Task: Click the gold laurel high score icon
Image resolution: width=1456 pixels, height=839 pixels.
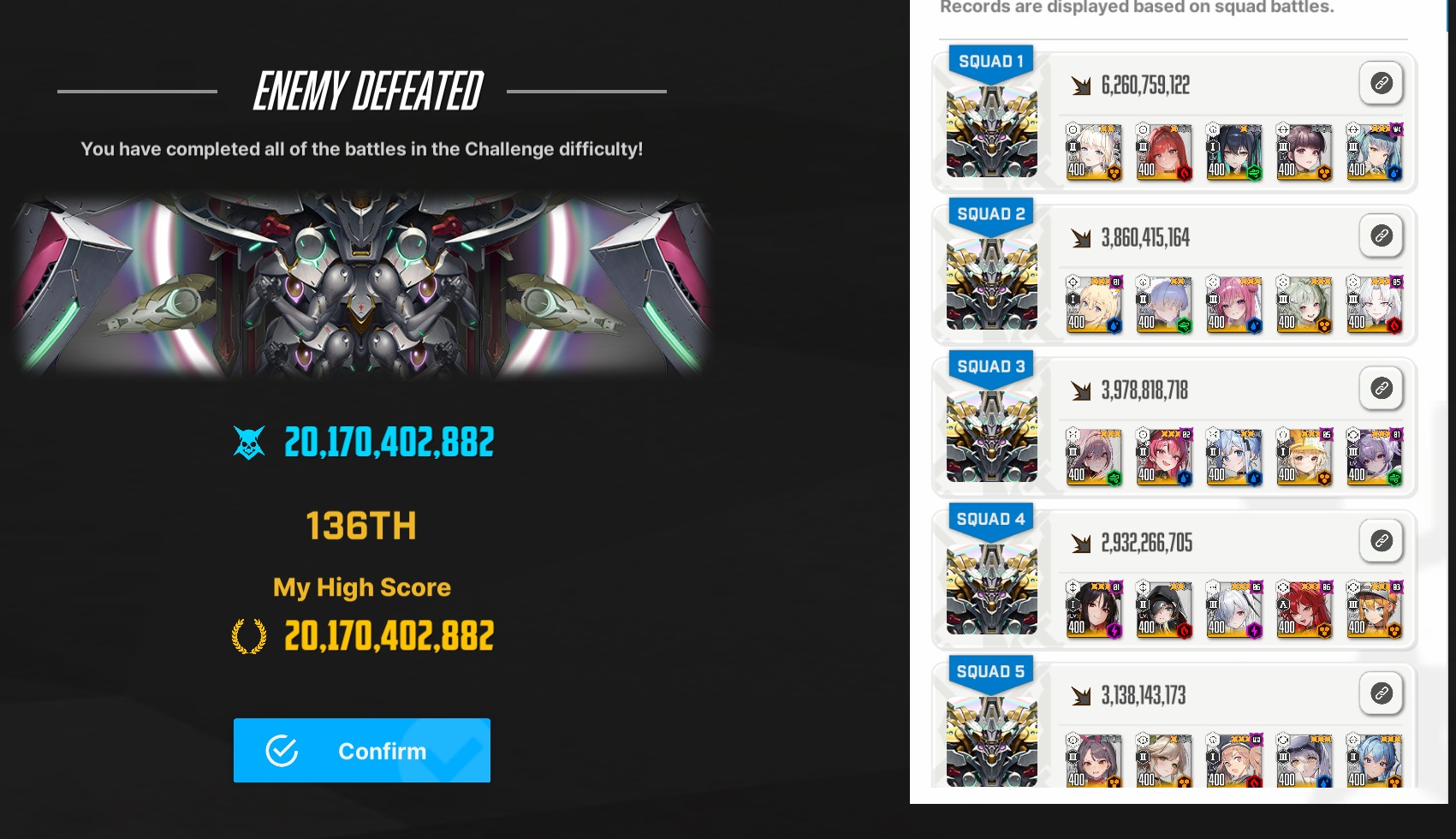Action: [x=249, y=636]
